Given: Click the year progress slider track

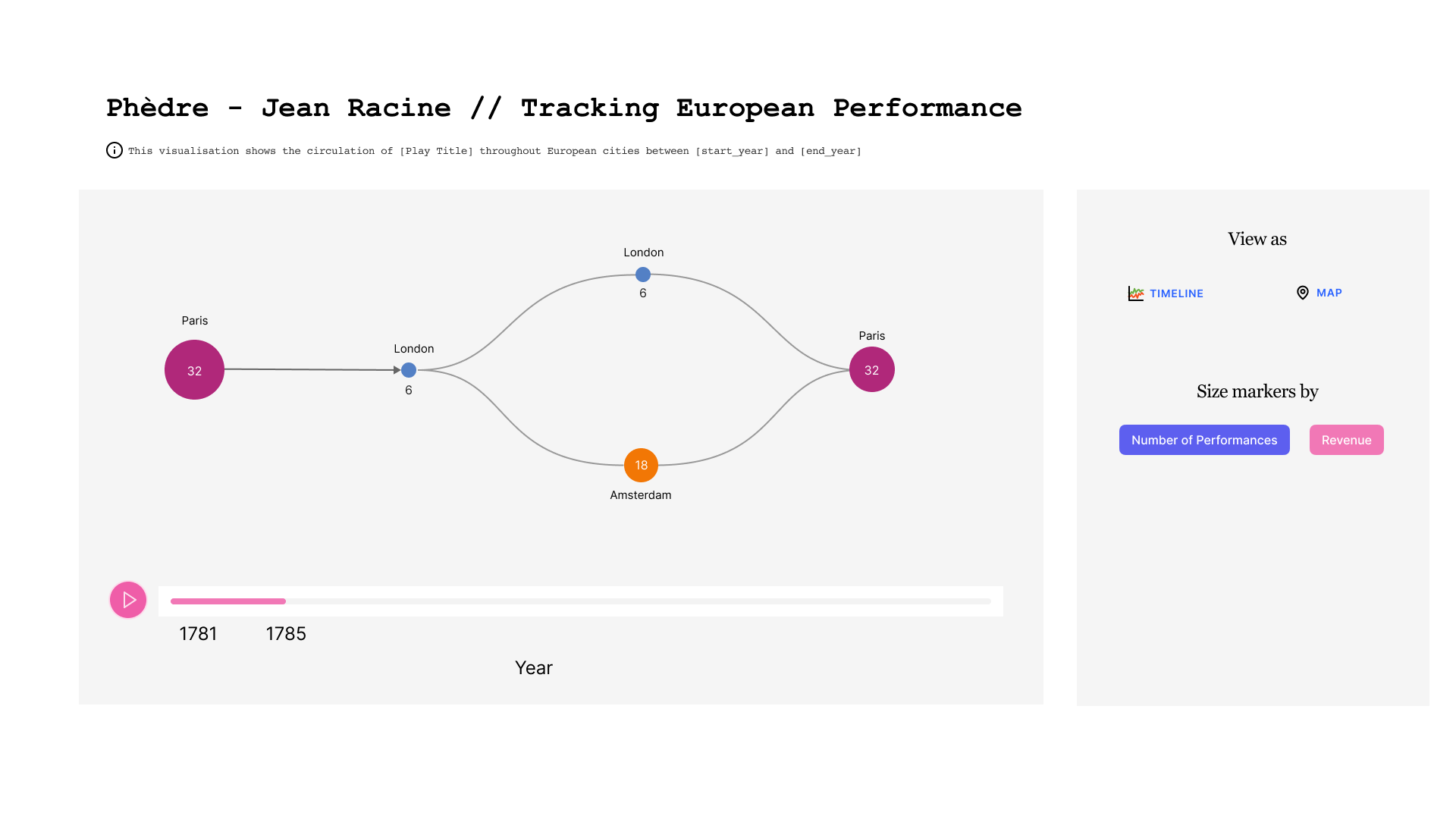Looking at the screenshot, I should click(580, 601).
